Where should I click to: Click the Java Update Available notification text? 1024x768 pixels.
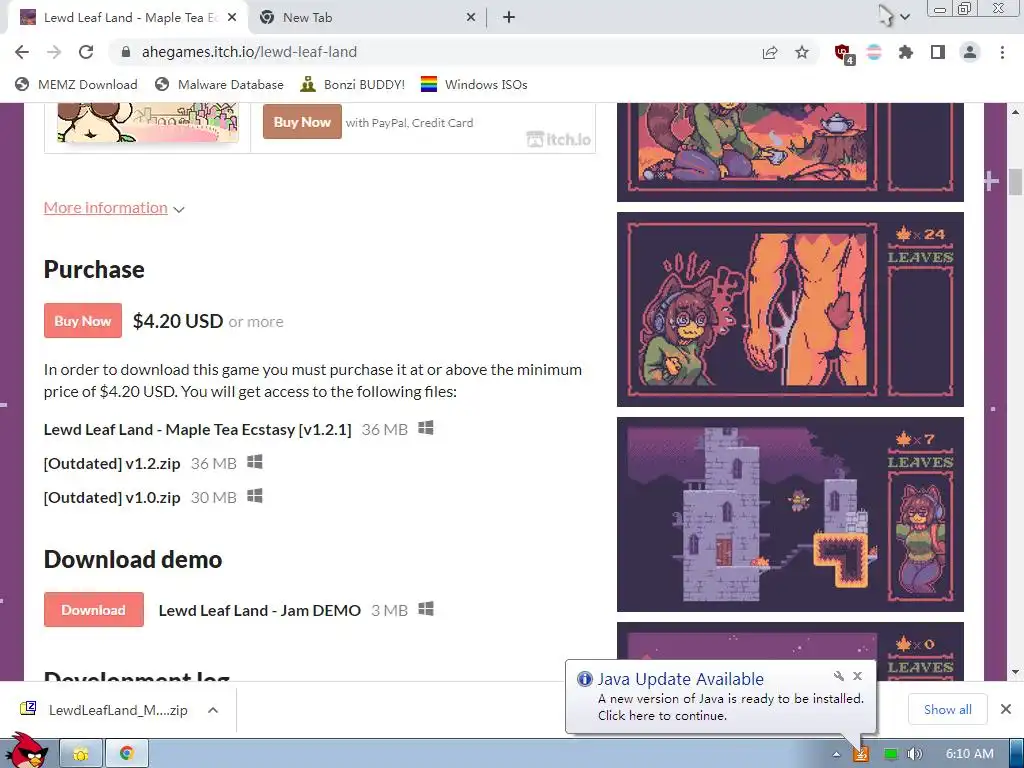pos(680,679)
